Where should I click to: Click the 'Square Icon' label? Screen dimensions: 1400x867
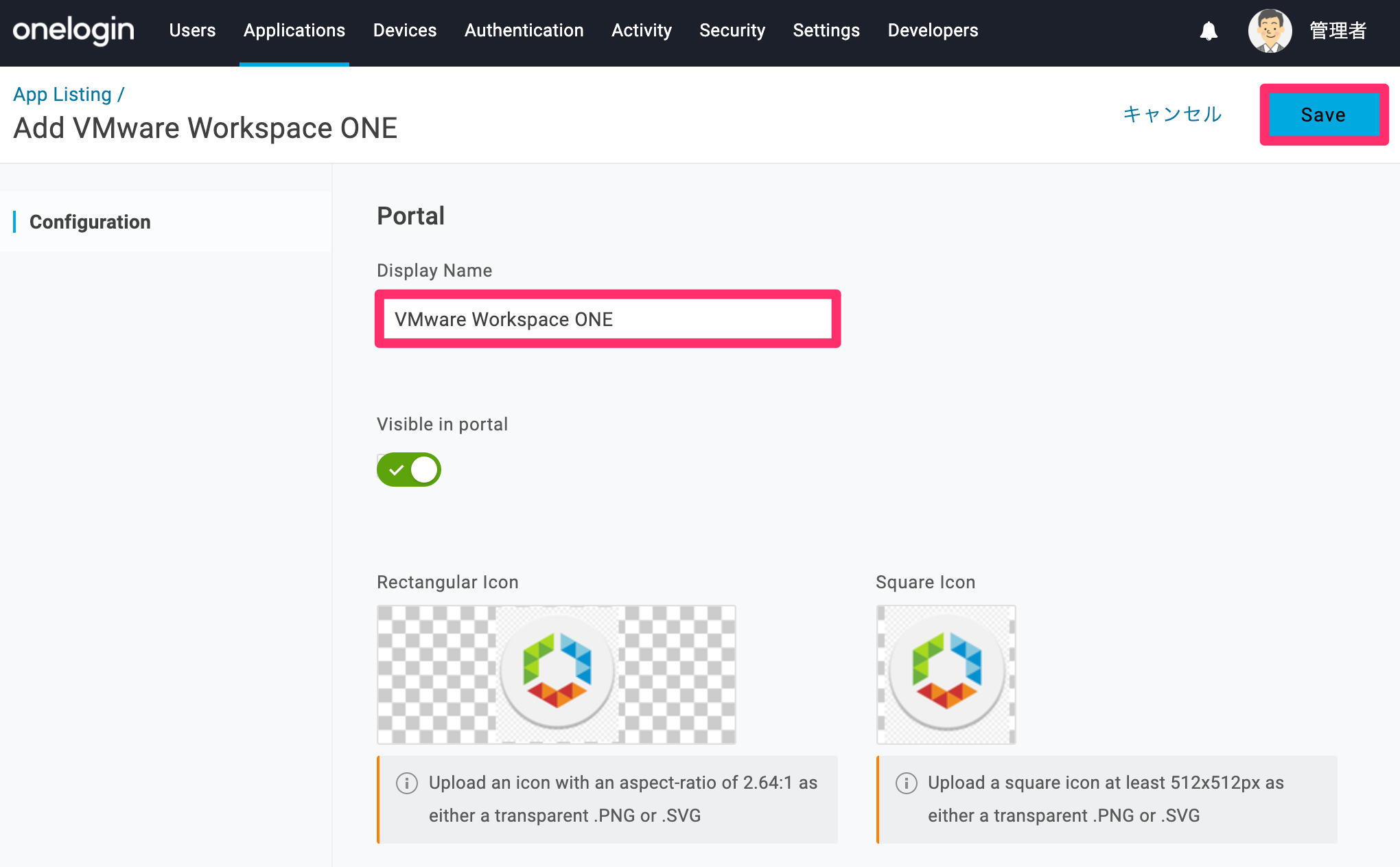tap(926, 582)
